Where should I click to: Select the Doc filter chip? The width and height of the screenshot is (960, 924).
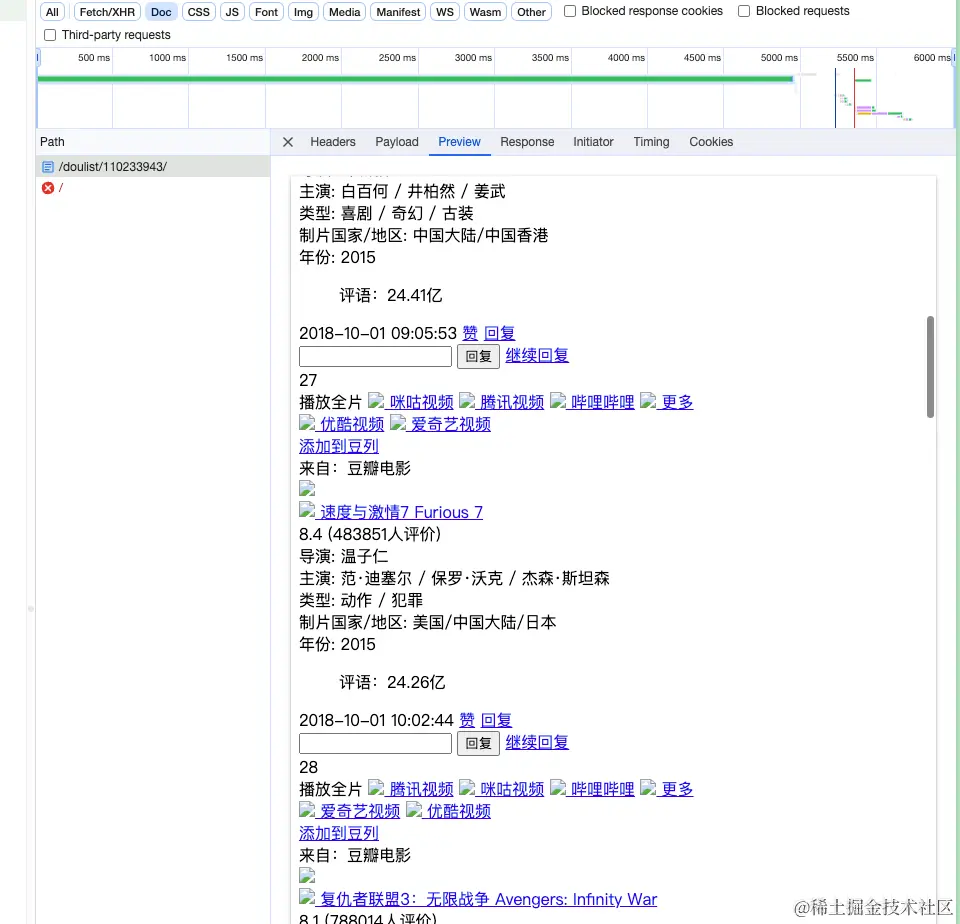(x=161, y=12)
